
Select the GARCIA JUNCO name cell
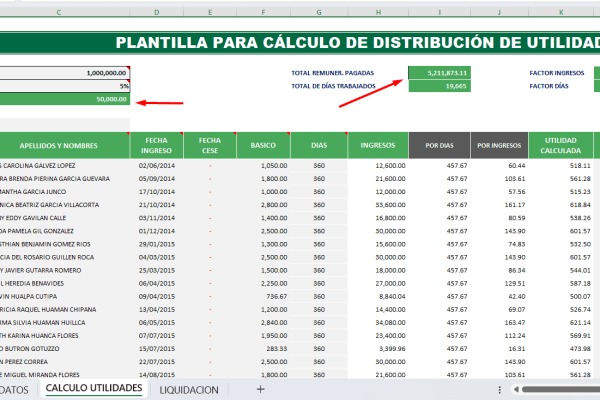pyautogui.click(x=65, y=192)
